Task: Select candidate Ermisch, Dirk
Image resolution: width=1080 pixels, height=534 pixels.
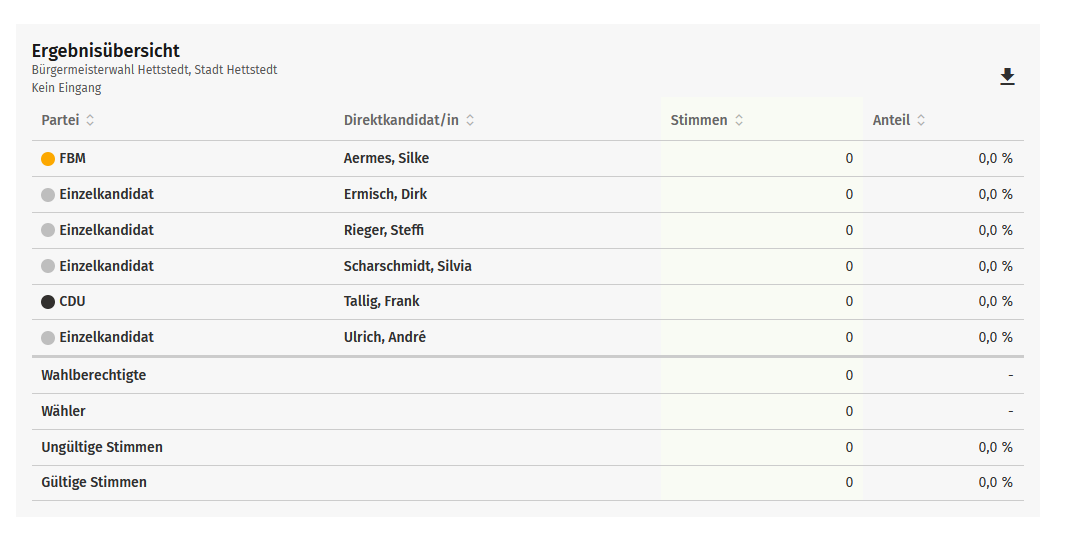Action: click(x=385, y=194)
